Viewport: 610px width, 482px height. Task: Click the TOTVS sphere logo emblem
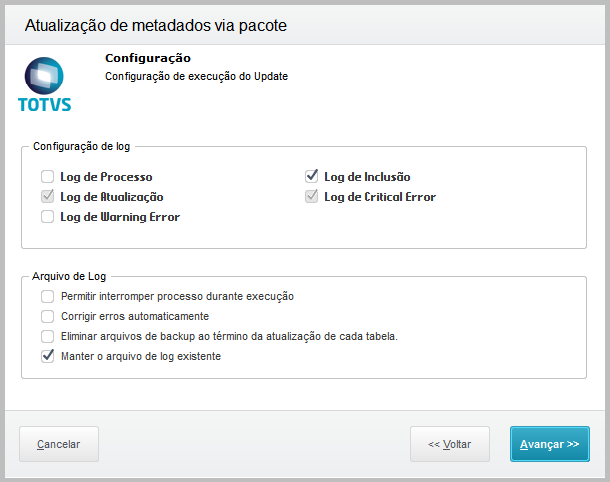point(45,75)
